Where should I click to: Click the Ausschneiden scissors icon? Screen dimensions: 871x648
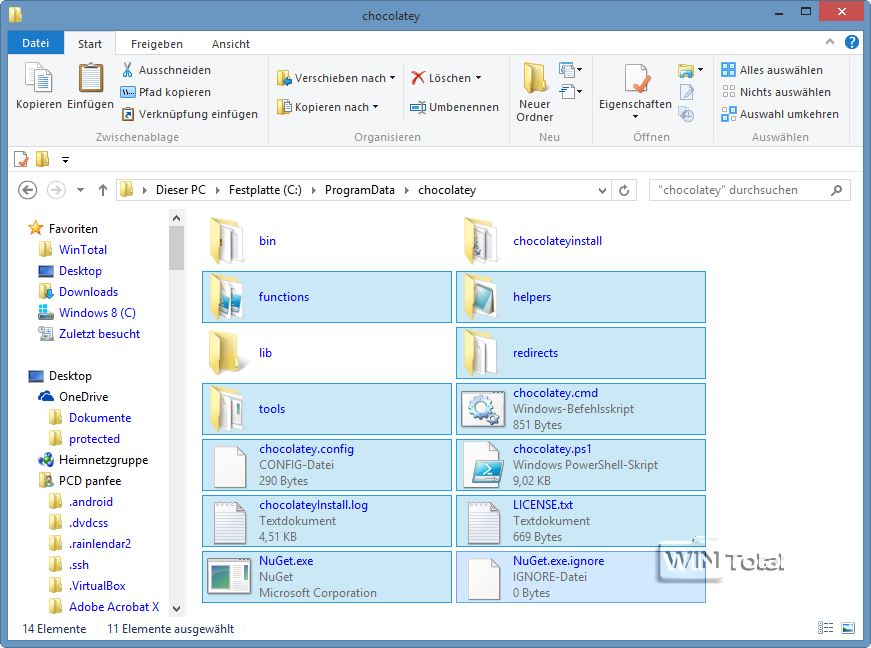[128, 70]
